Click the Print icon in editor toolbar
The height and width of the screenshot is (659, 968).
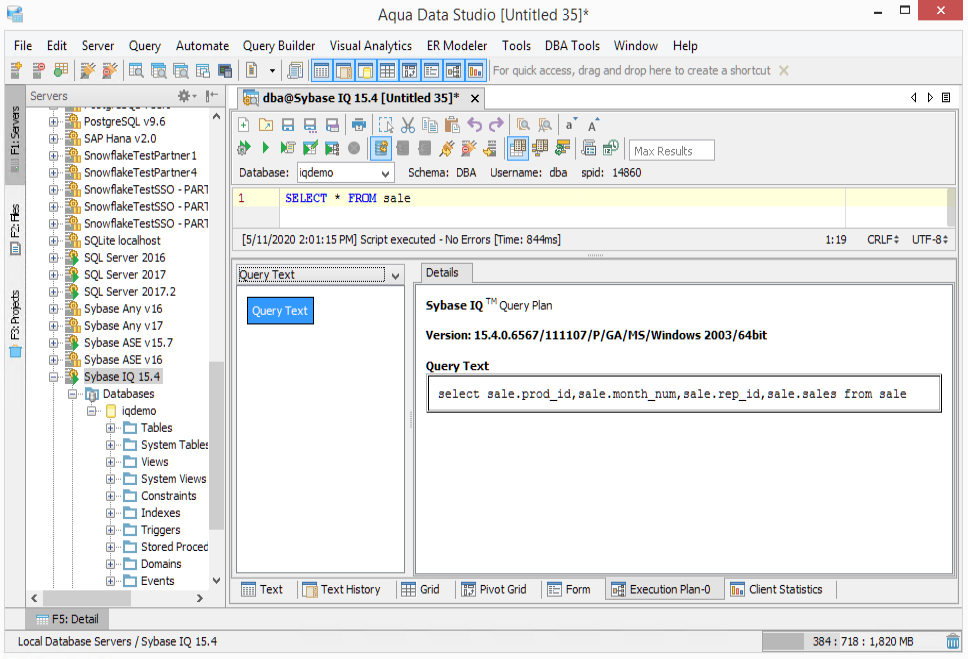[x=358, y=125]
